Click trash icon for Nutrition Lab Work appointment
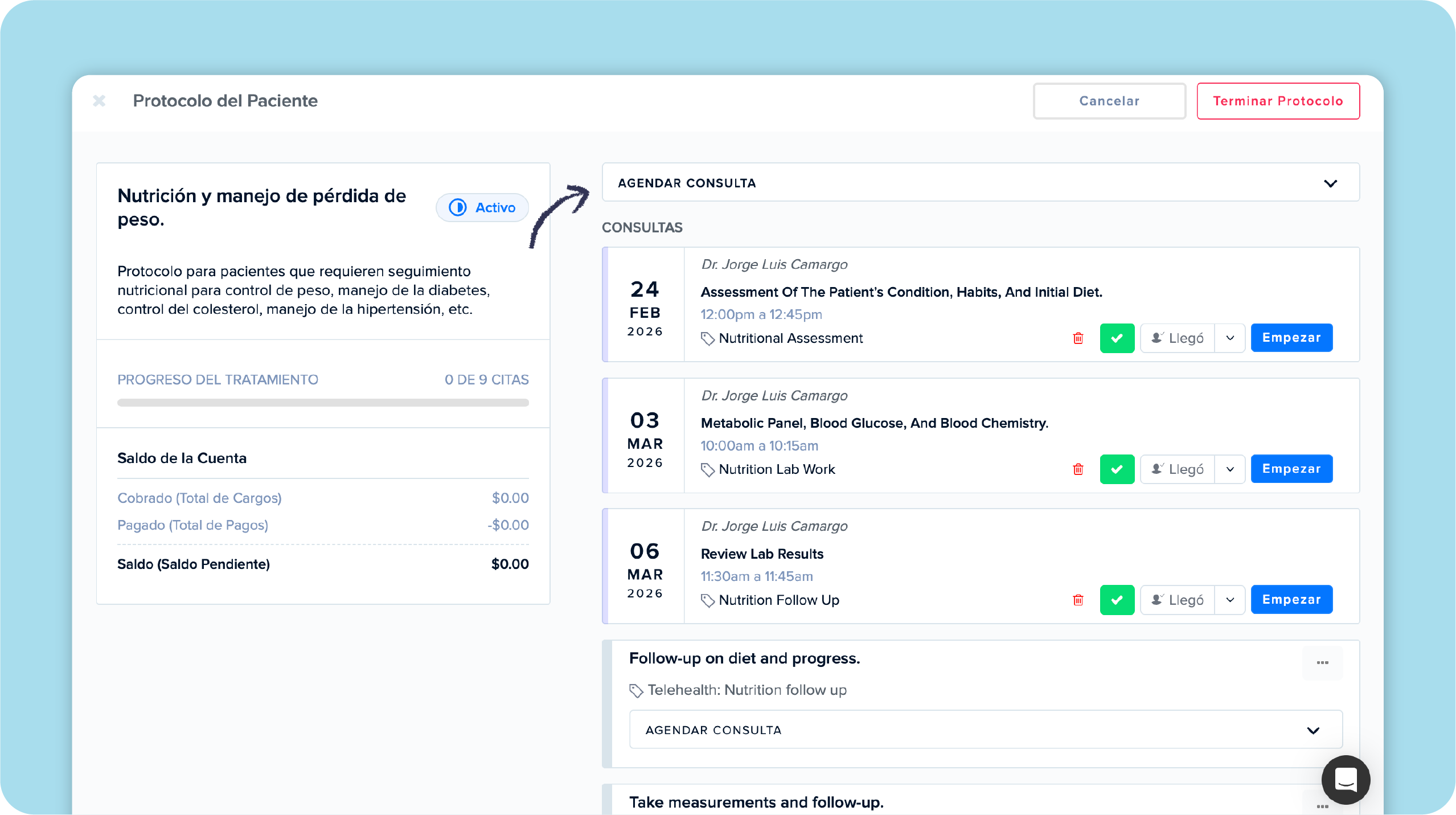This screenshot has height=815, width=1456. point(1078,469)
